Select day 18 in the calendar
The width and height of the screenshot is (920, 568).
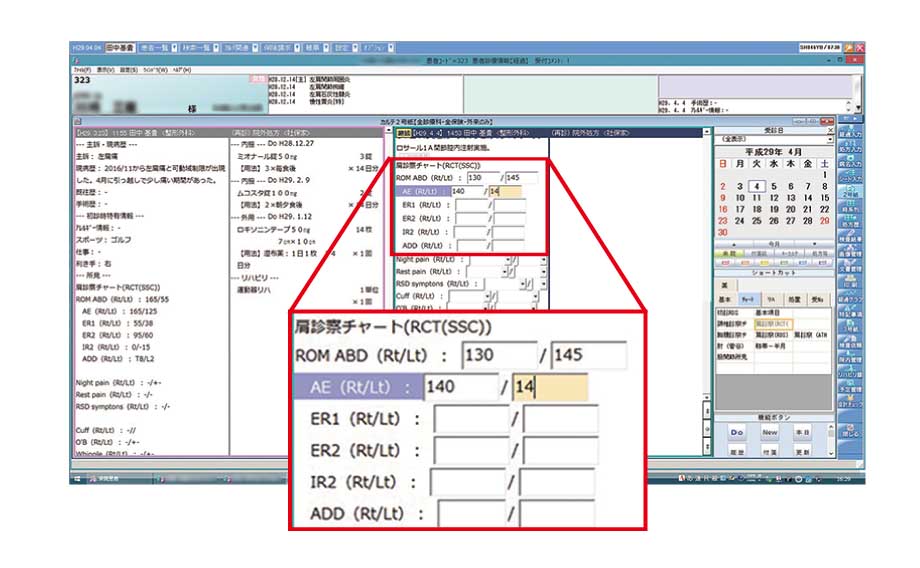[757, 209]
